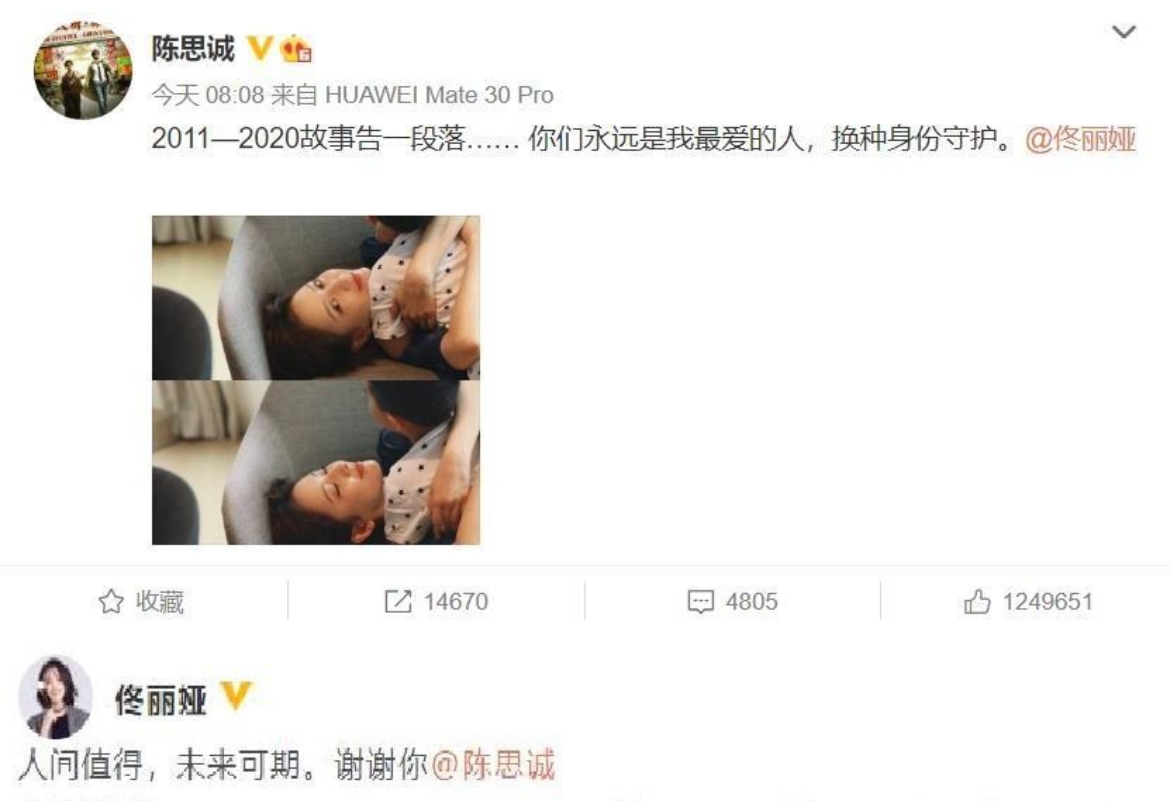Click the 收藏 favorite label
Viewport: 1170px width, 801px height.
pos(159,602)
